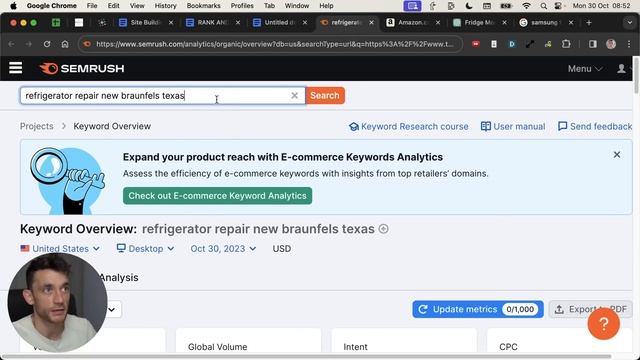
Task: Navigate back in Chrome
Action: coord(11,44)
